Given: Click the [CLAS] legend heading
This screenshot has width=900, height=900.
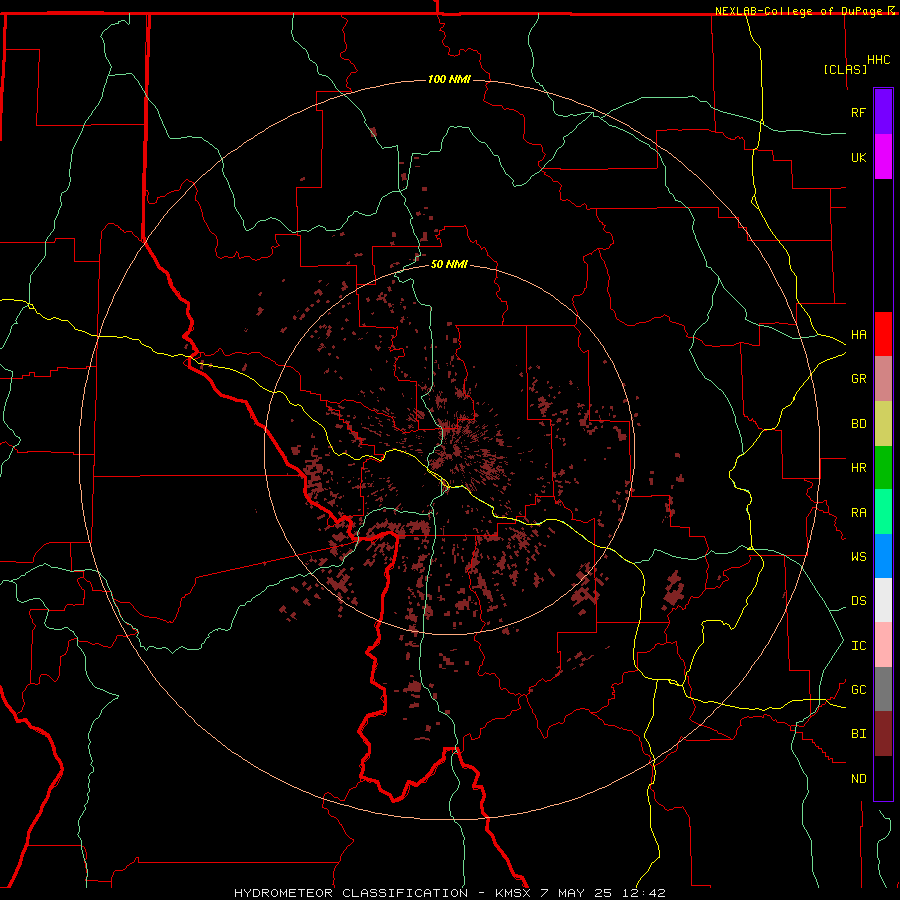Looking at the screenshot, I should [845, 69].
